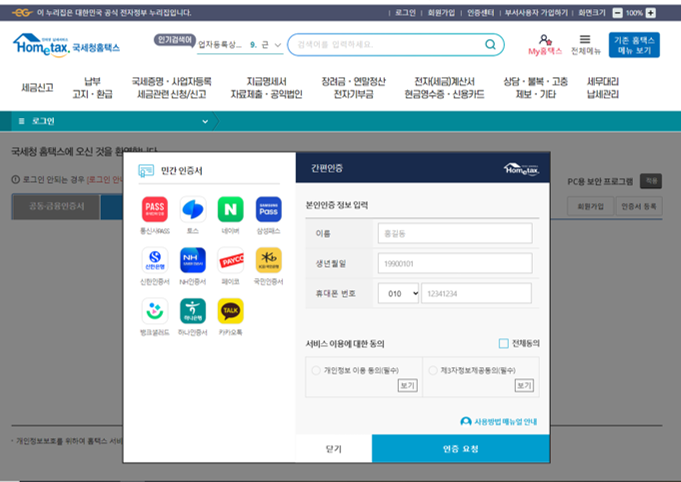Viewport: 681px width, 482px height.
Task: Open the 전체메뉴 hamburger icon
Action: tap(585, 40)
